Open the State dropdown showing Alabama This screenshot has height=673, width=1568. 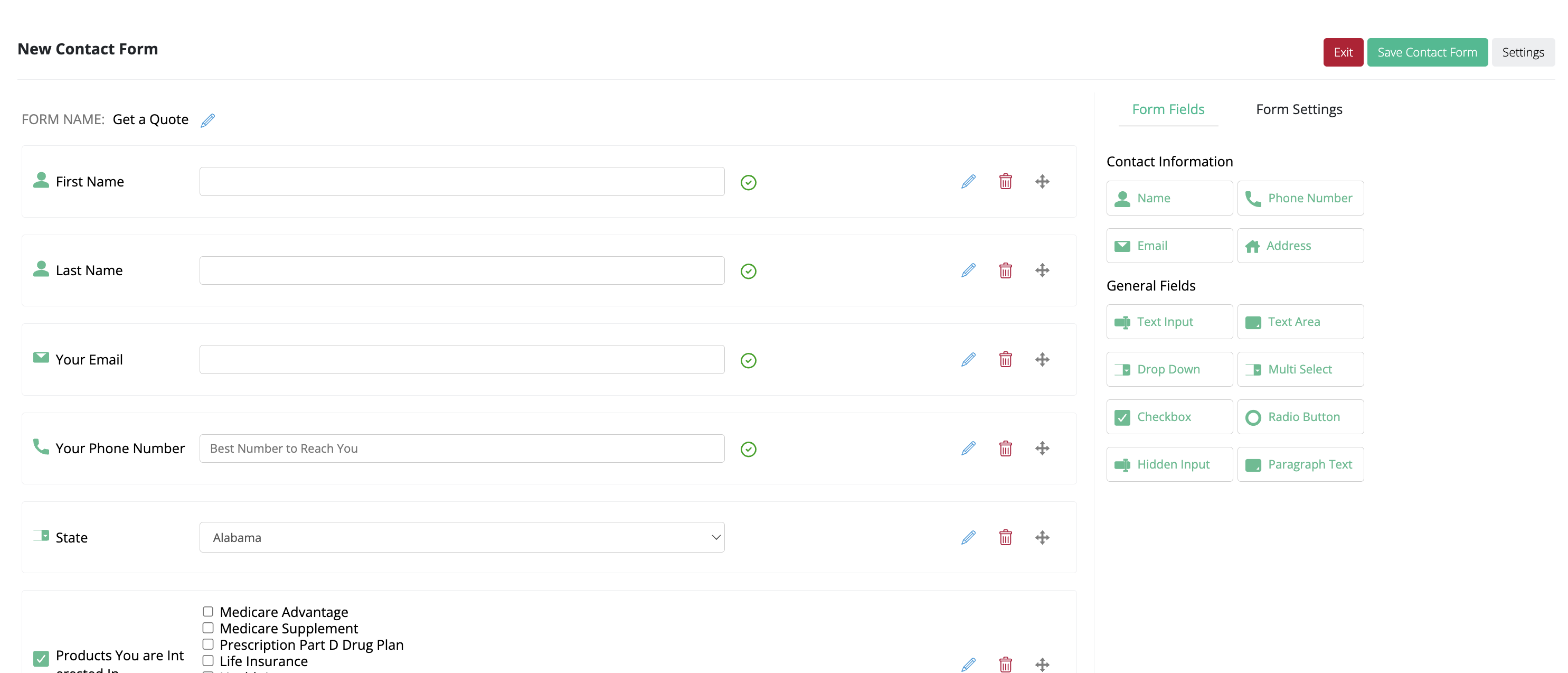pyautogui.click(x=461, y=537)
